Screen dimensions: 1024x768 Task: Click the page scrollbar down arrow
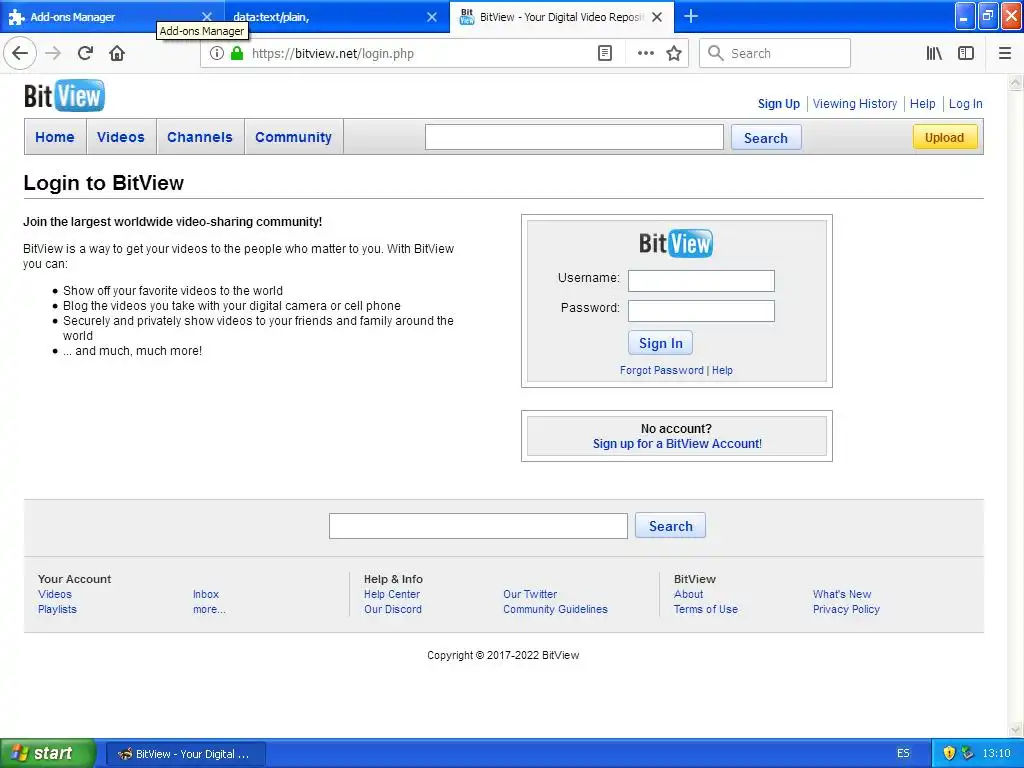point(1016,729)
